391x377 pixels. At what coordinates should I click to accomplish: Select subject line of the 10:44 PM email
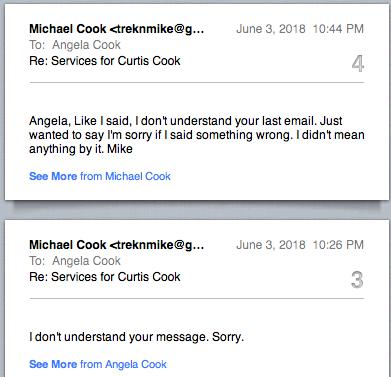105,61
